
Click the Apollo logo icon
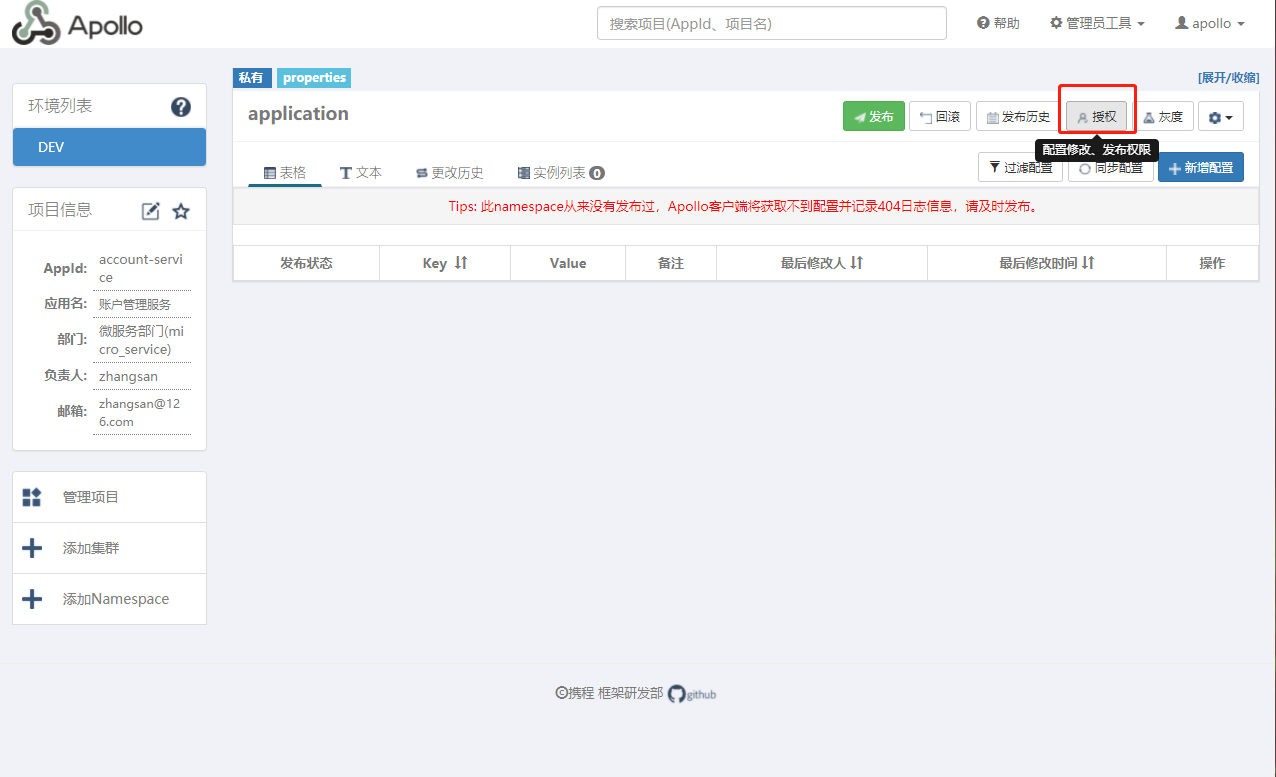(x=36, y=24)
